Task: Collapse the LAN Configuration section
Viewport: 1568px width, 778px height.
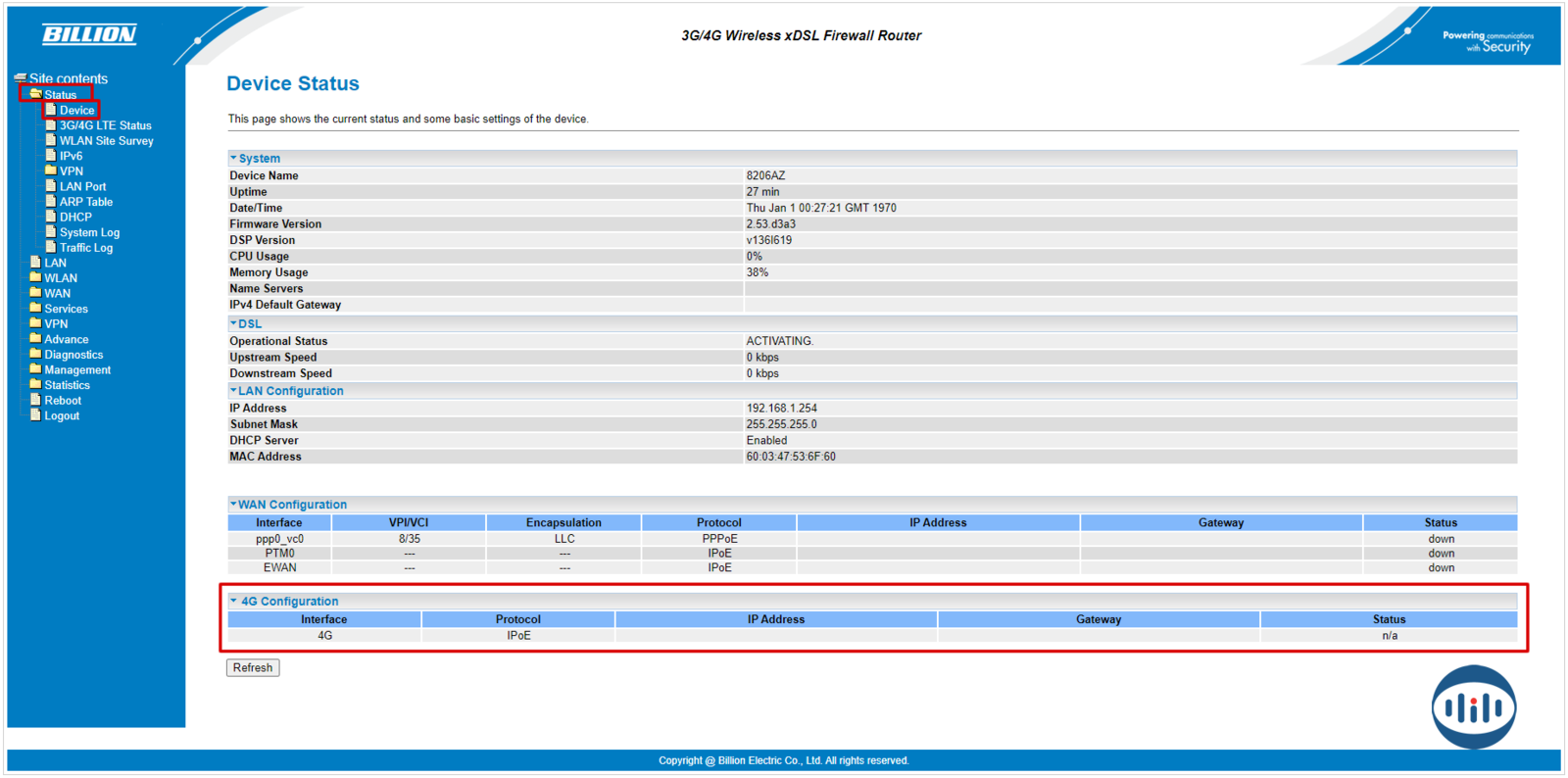Action: [x=233, y=391]
